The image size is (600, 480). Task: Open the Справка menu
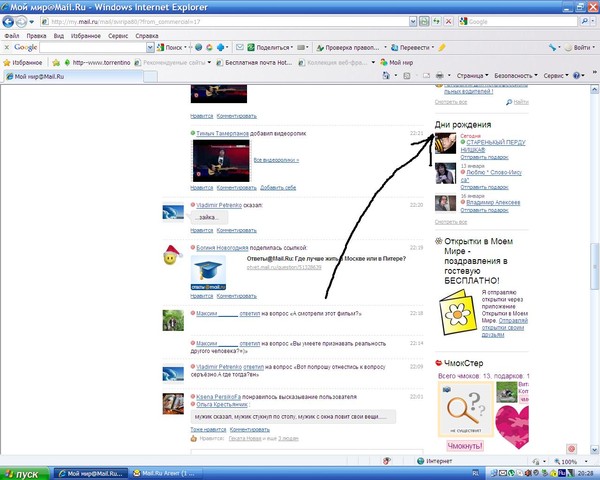(147, 36)
